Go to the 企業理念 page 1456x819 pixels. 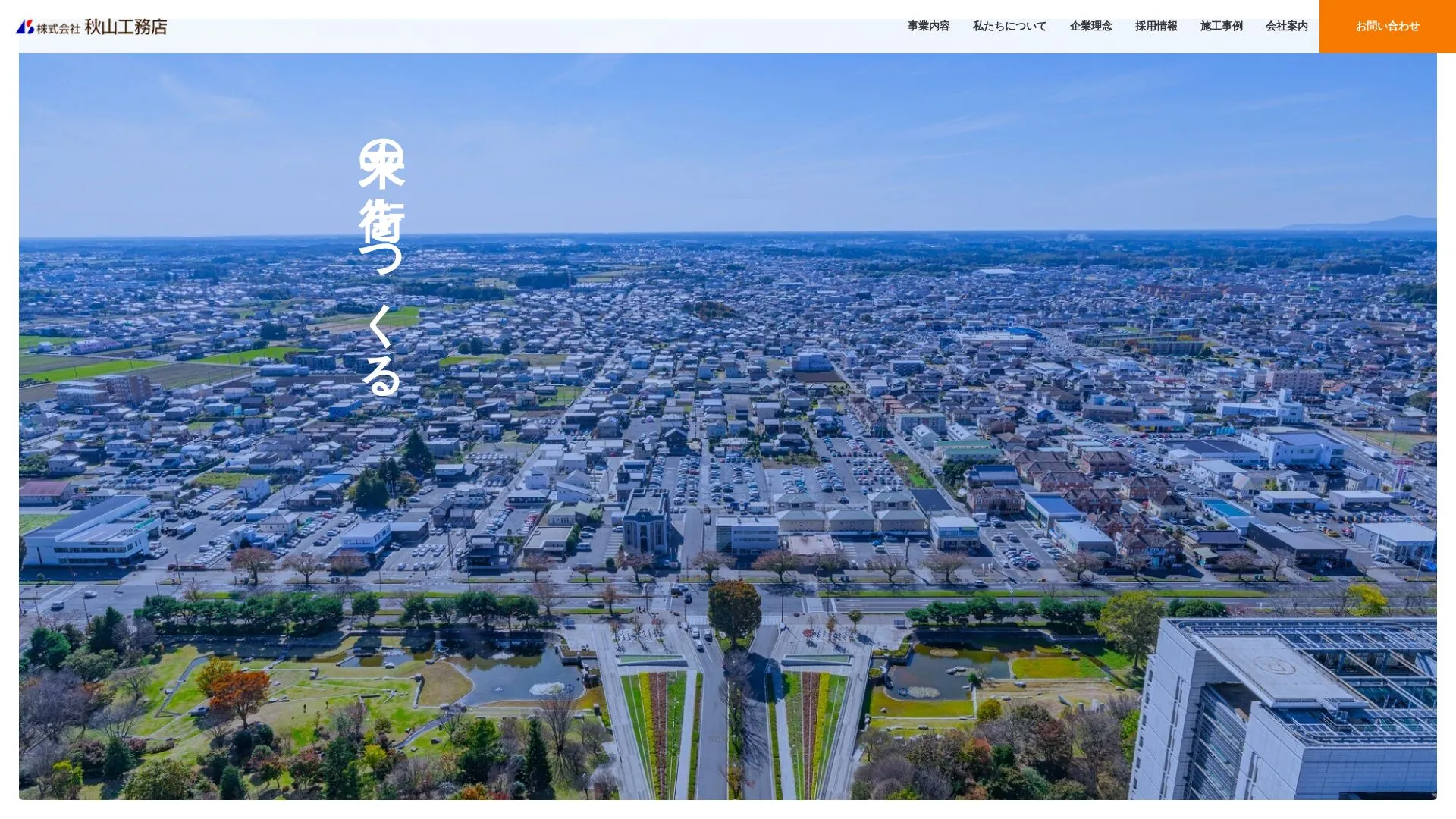click(x=1090, y=26)
